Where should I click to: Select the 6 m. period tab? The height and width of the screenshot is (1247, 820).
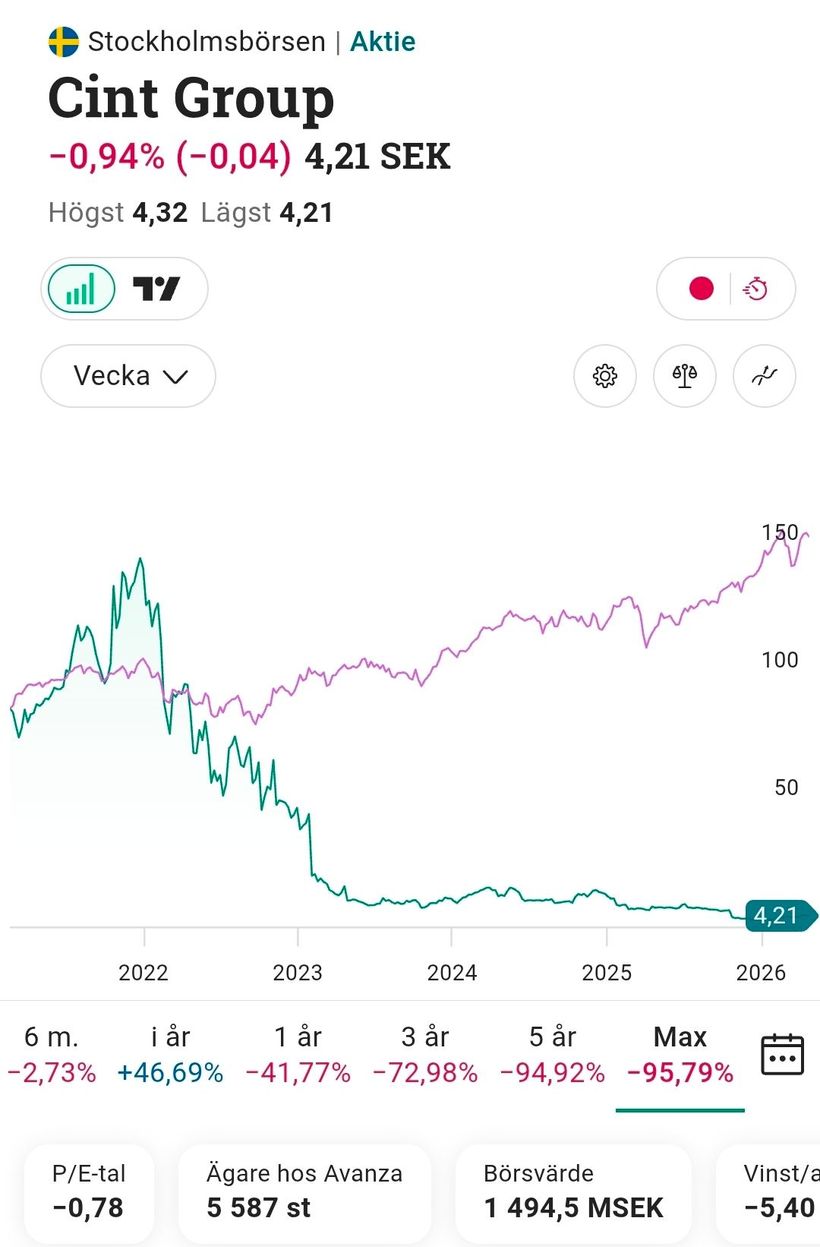pyautogui.click(x=51, y=1055)
